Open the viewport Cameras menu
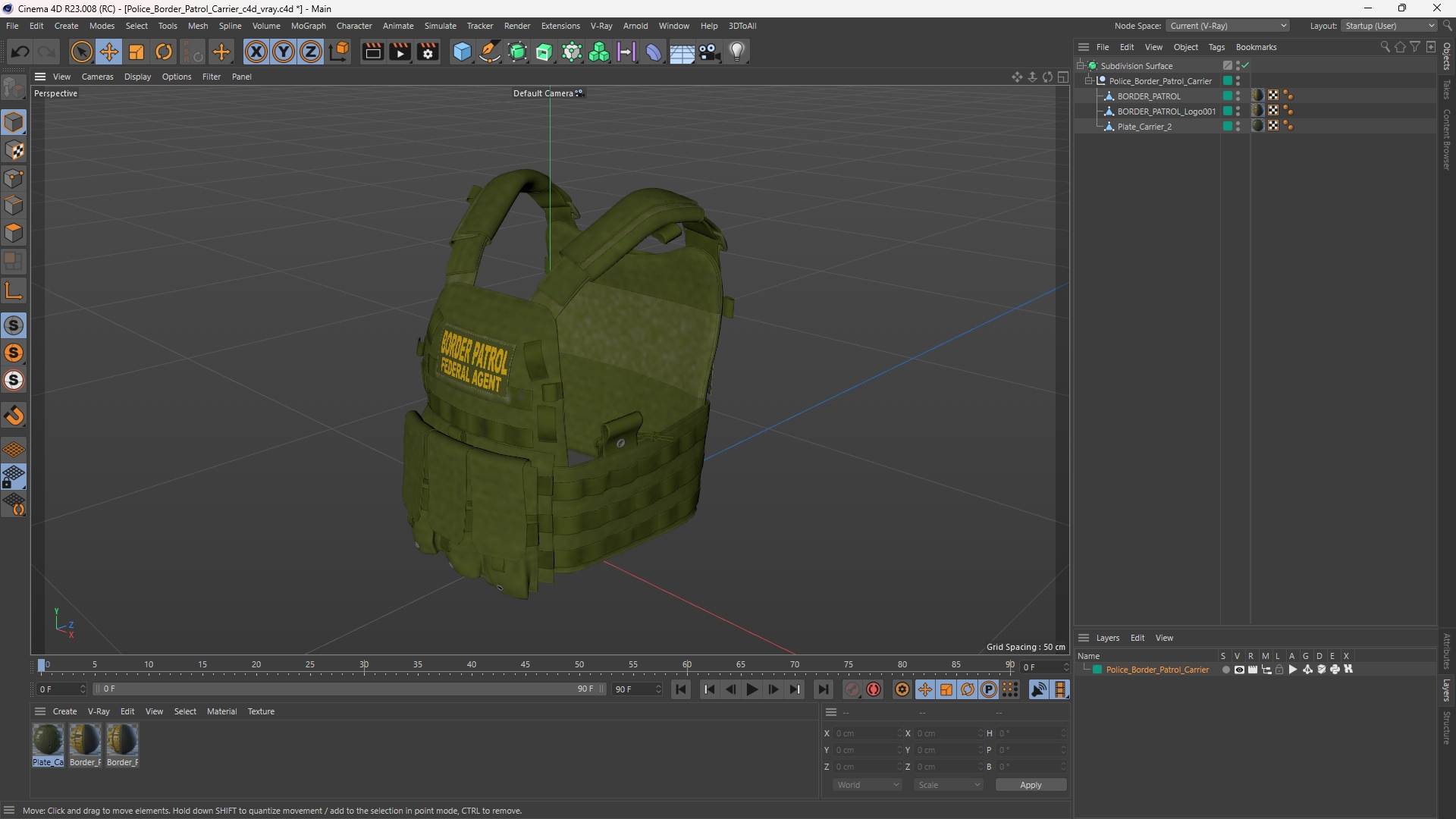The width and height of the screenshot is (1456, 819). pyautogui.click(x=97, y=77)
